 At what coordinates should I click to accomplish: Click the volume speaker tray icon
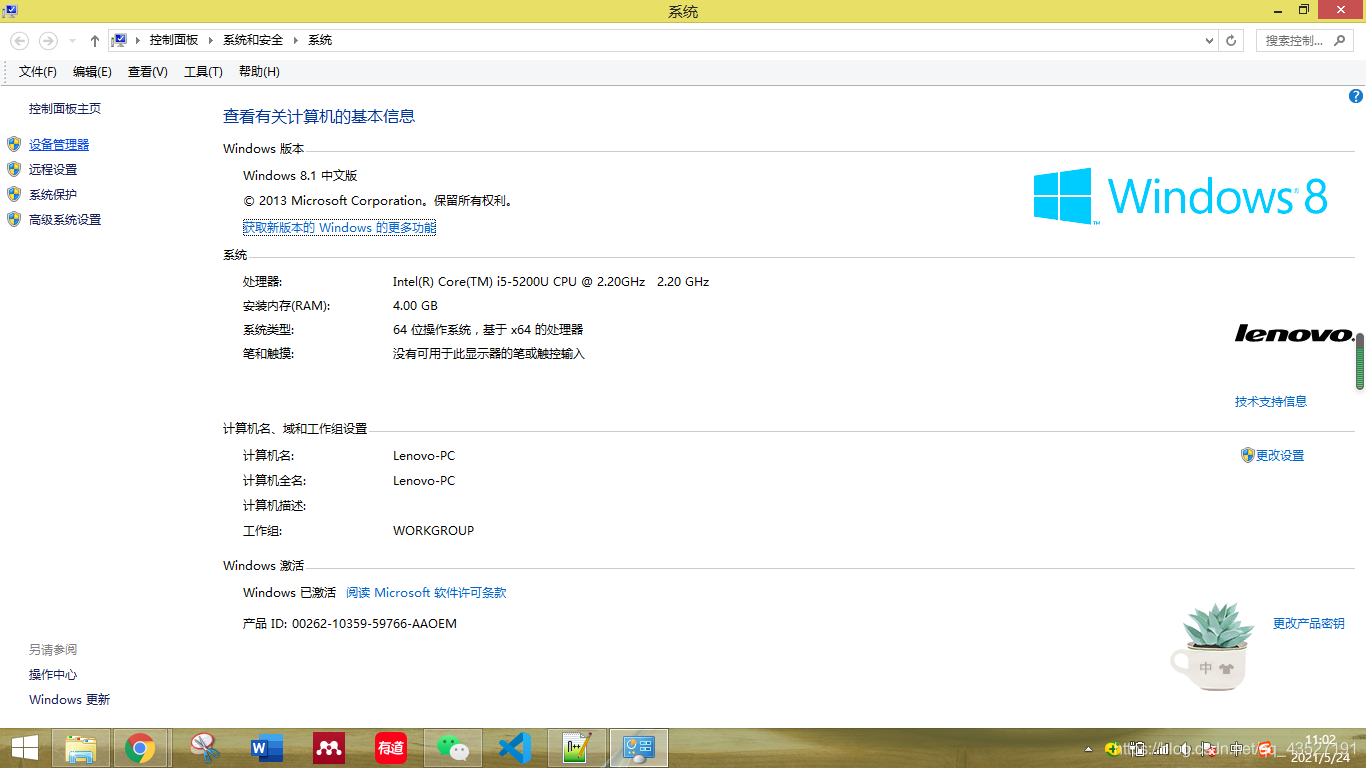[1185, 749]
